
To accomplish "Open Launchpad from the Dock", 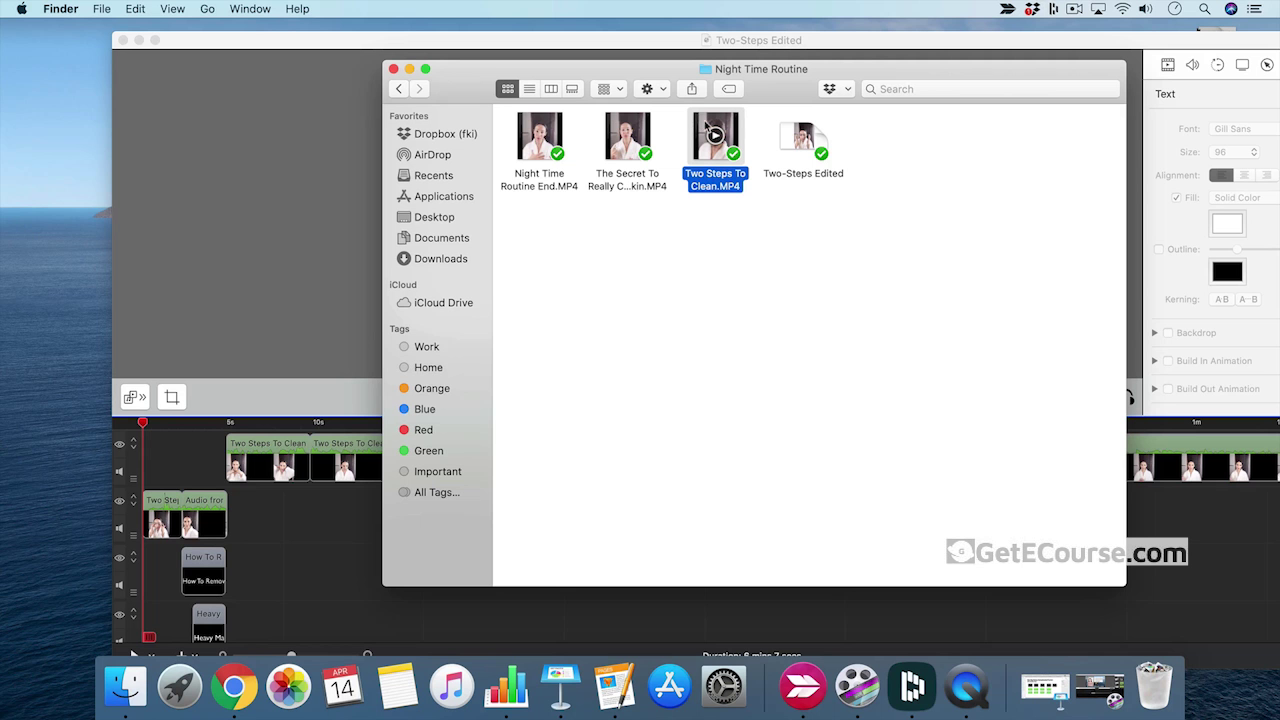I will (x=180, y=687).
